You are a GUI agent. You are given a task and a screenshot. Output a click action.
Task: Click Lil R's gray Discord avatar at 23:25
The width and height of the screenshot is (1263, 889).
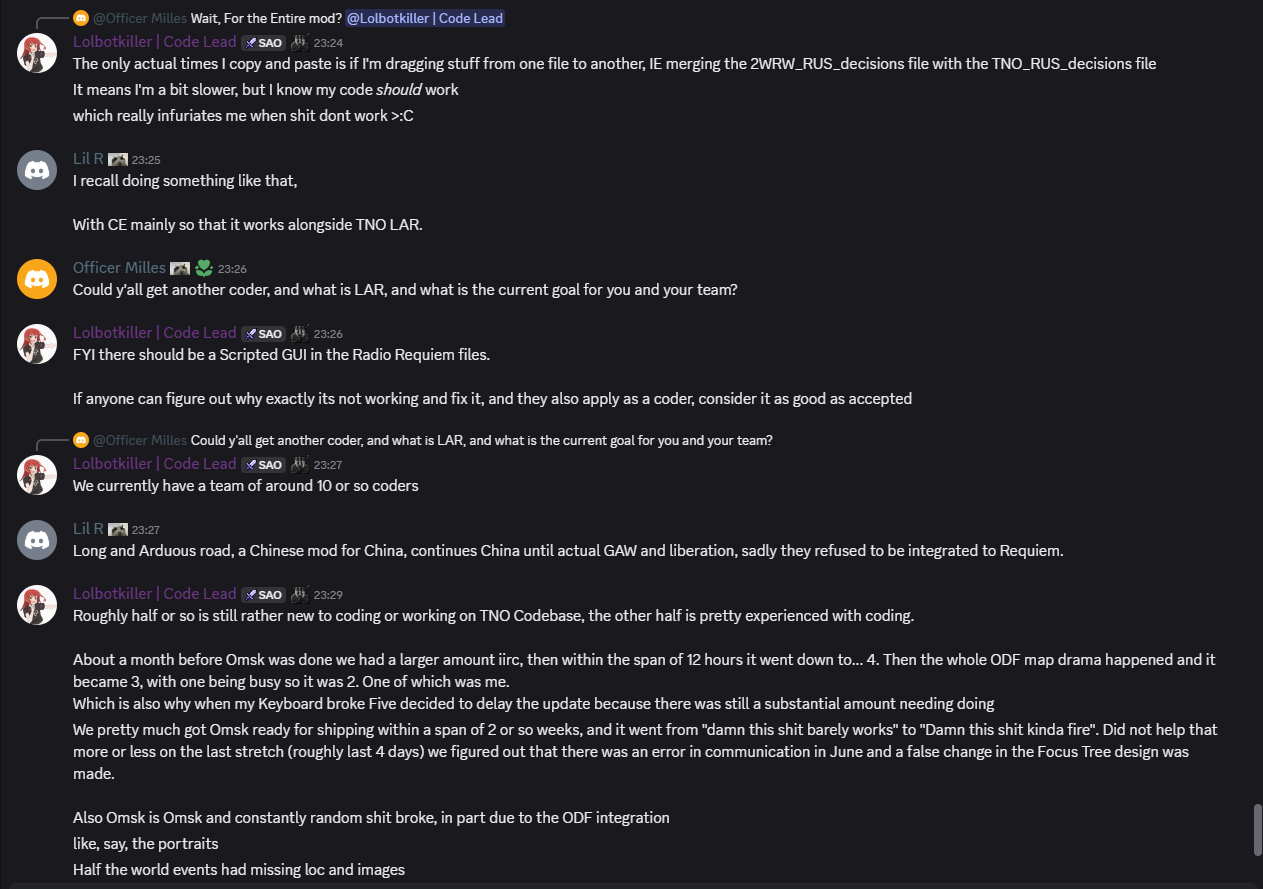click(x=37, y=169)
